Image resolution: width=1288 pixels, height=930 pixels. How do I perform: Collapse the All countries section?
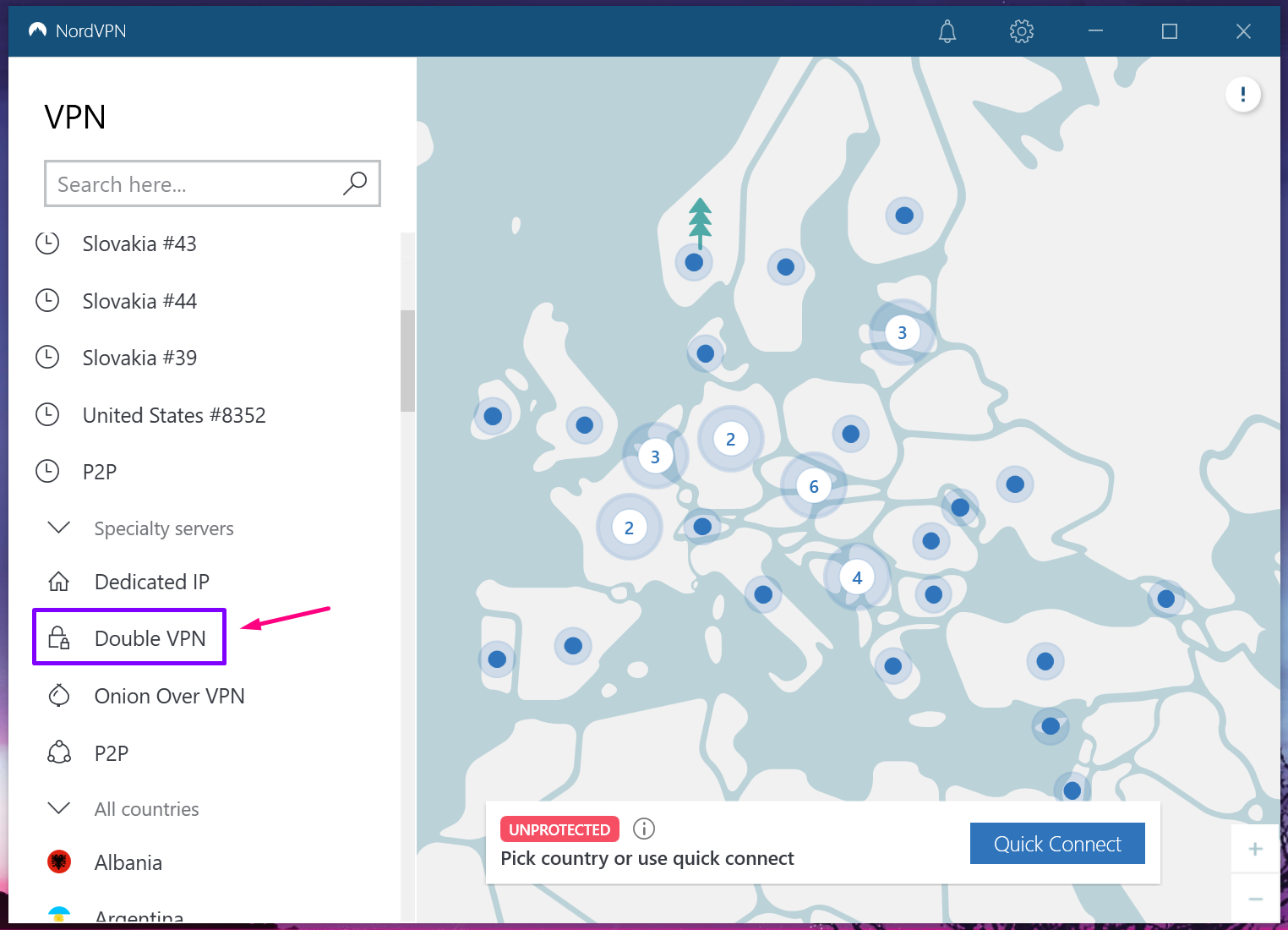coord(58,808)
